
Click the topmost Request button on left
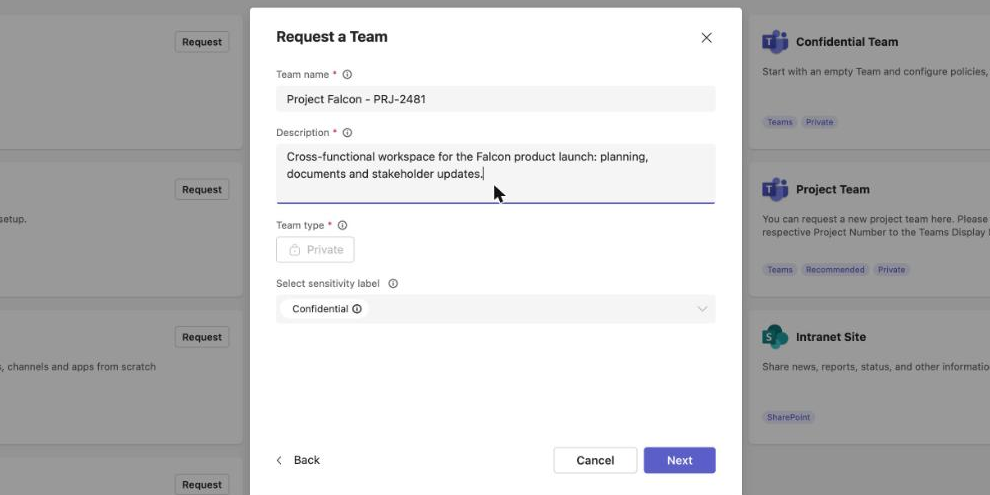pyautogui.click(x=202, y=42)
